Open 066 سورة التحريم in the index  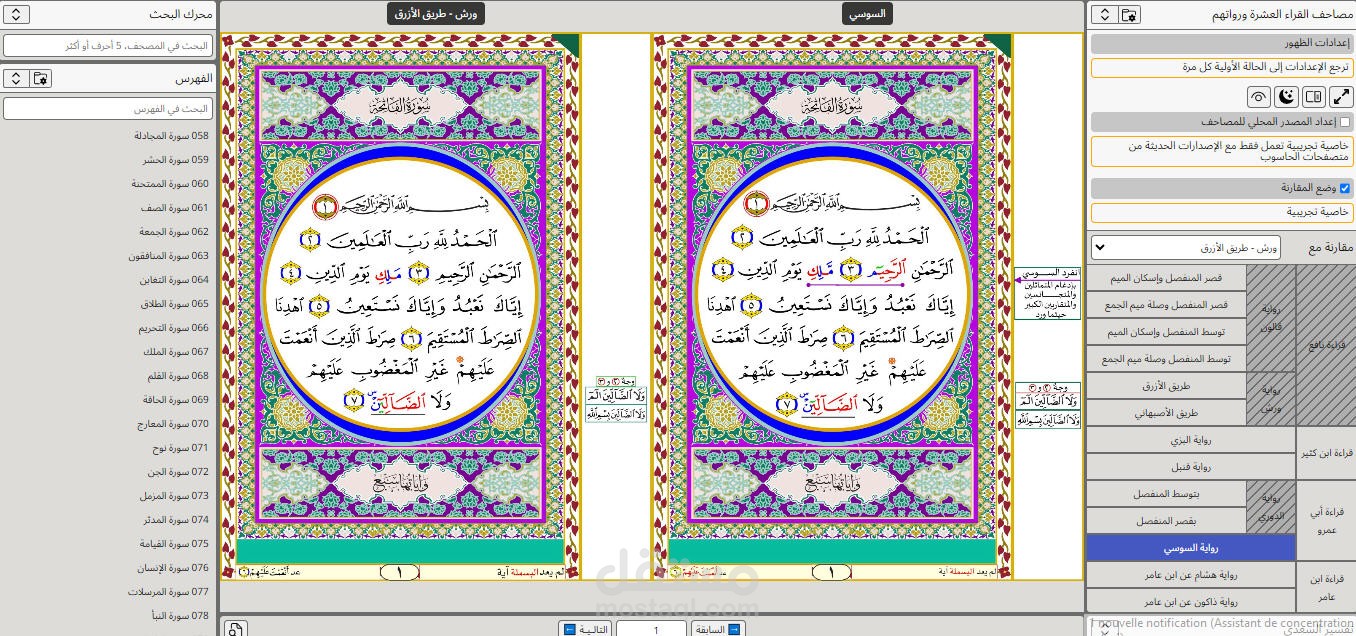174,328
